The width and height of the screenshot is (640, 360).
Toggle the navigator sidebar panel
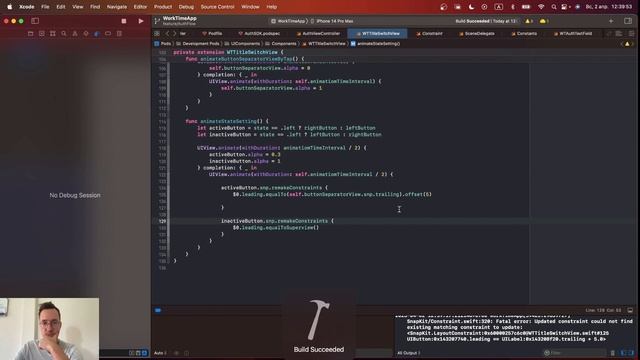pos(35,21)
